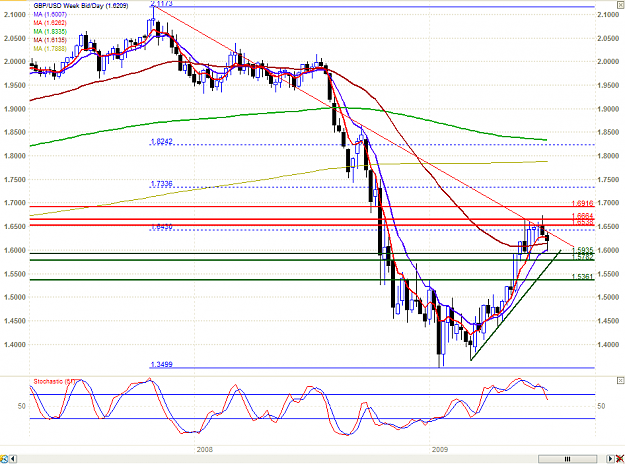Select the blue MA (1.6007) legend entry

(50, 14)
